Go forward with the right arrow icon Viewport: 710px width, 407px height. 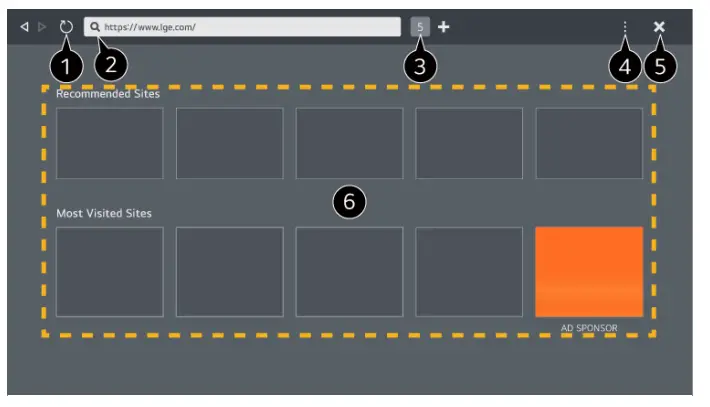coord(42,27)
